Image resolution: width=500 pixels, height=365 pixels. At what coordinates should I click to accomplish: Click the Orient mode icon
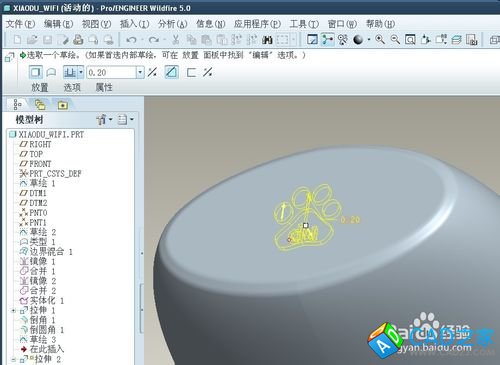pyautogui.click(x=343, y=40)
